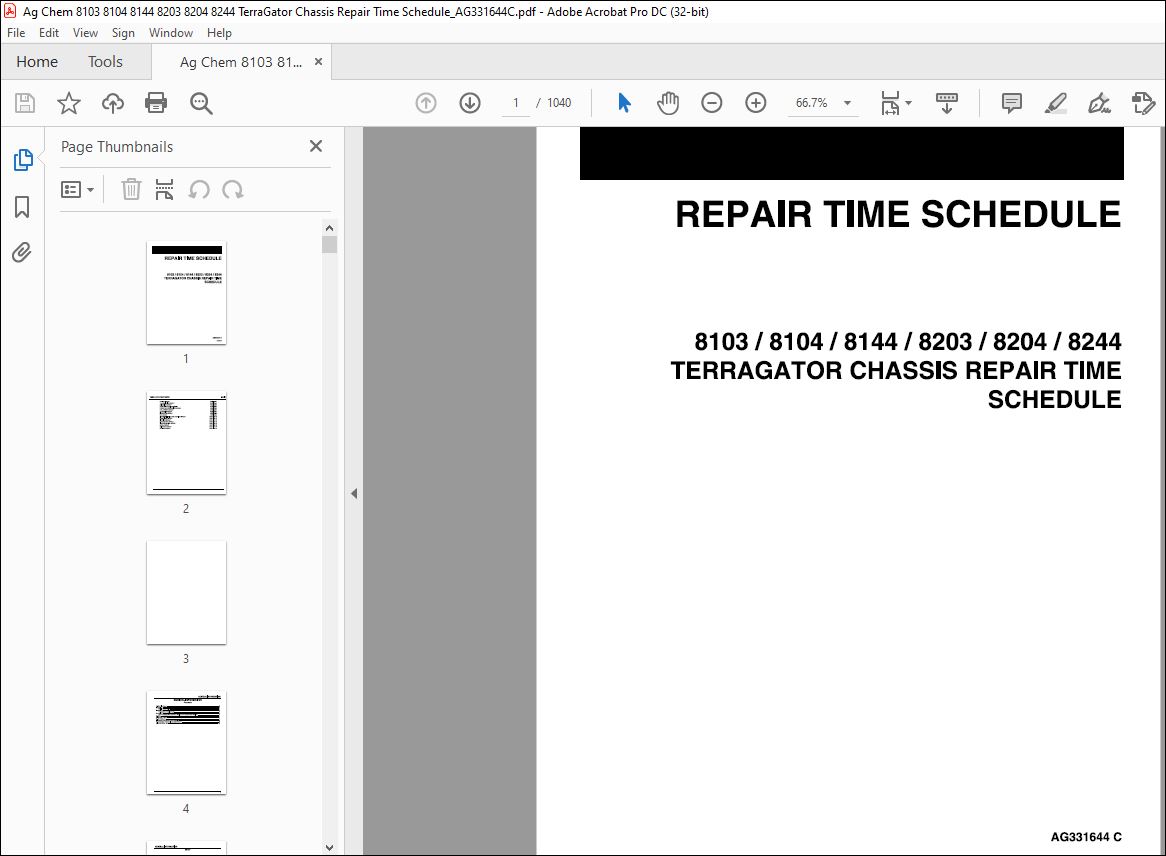Select the Highlight text tool

click(x=1055, y=103)
